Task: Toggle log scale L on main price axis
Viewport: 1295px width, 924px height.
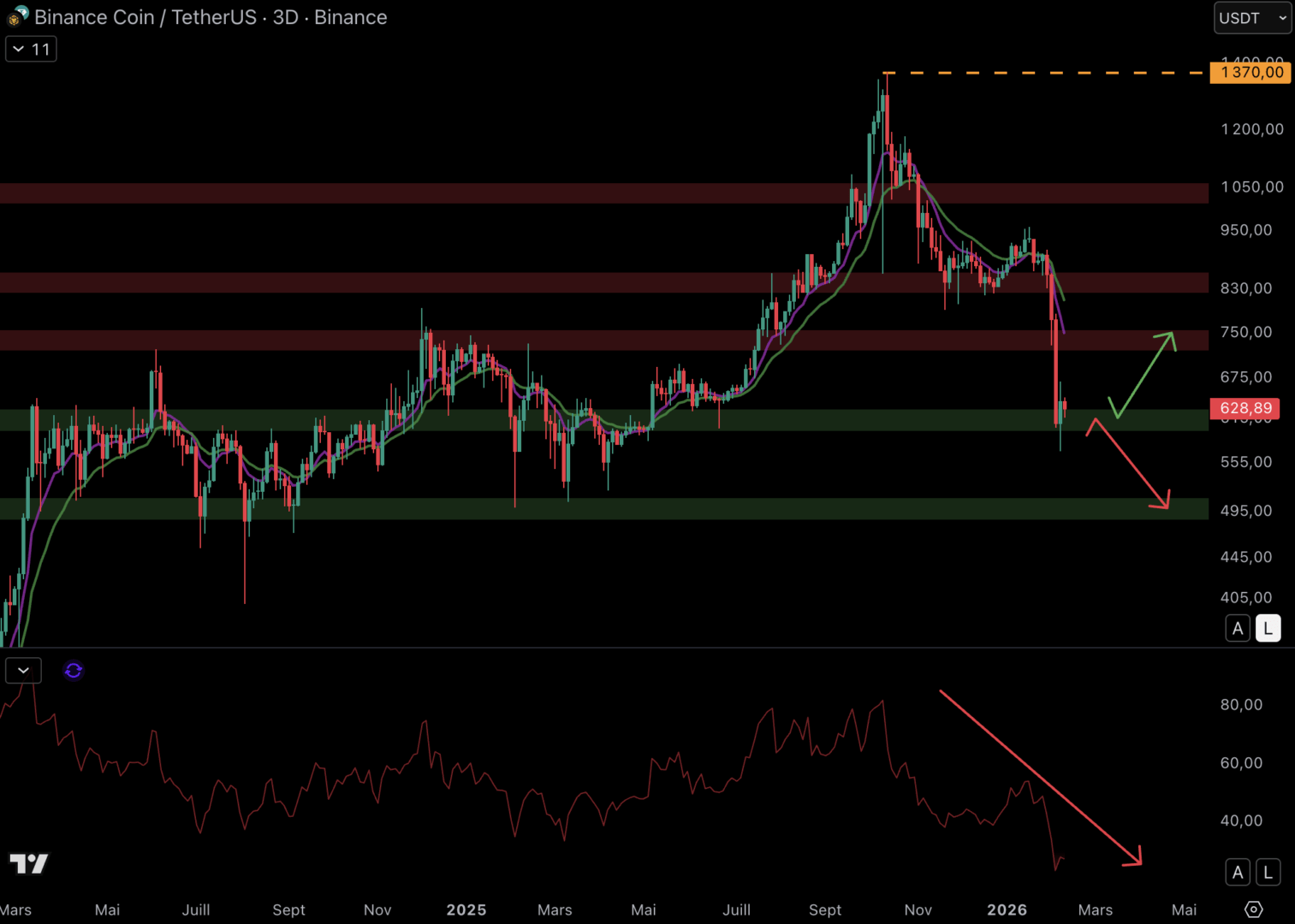Action: click(1268, 629)
